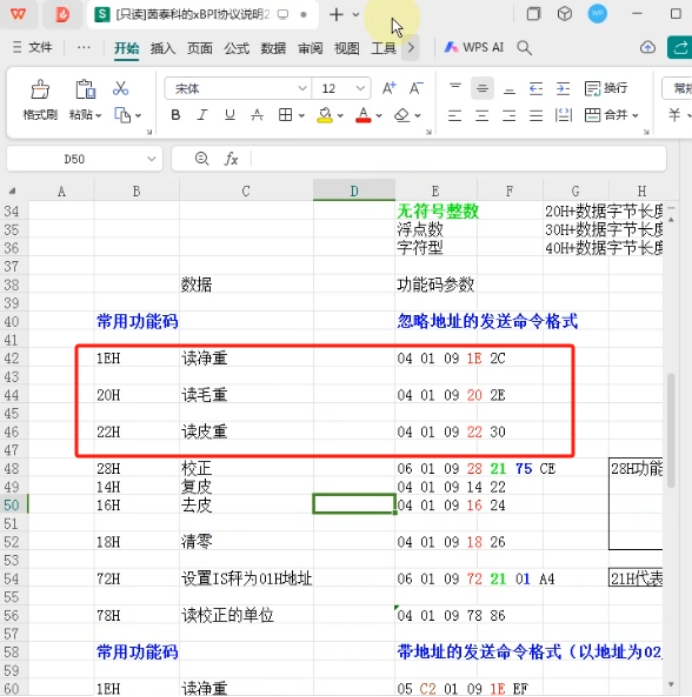The image size is (692, 697).
Task: Click the green share button
Action: pyautogui.click(x=680, y=48)
